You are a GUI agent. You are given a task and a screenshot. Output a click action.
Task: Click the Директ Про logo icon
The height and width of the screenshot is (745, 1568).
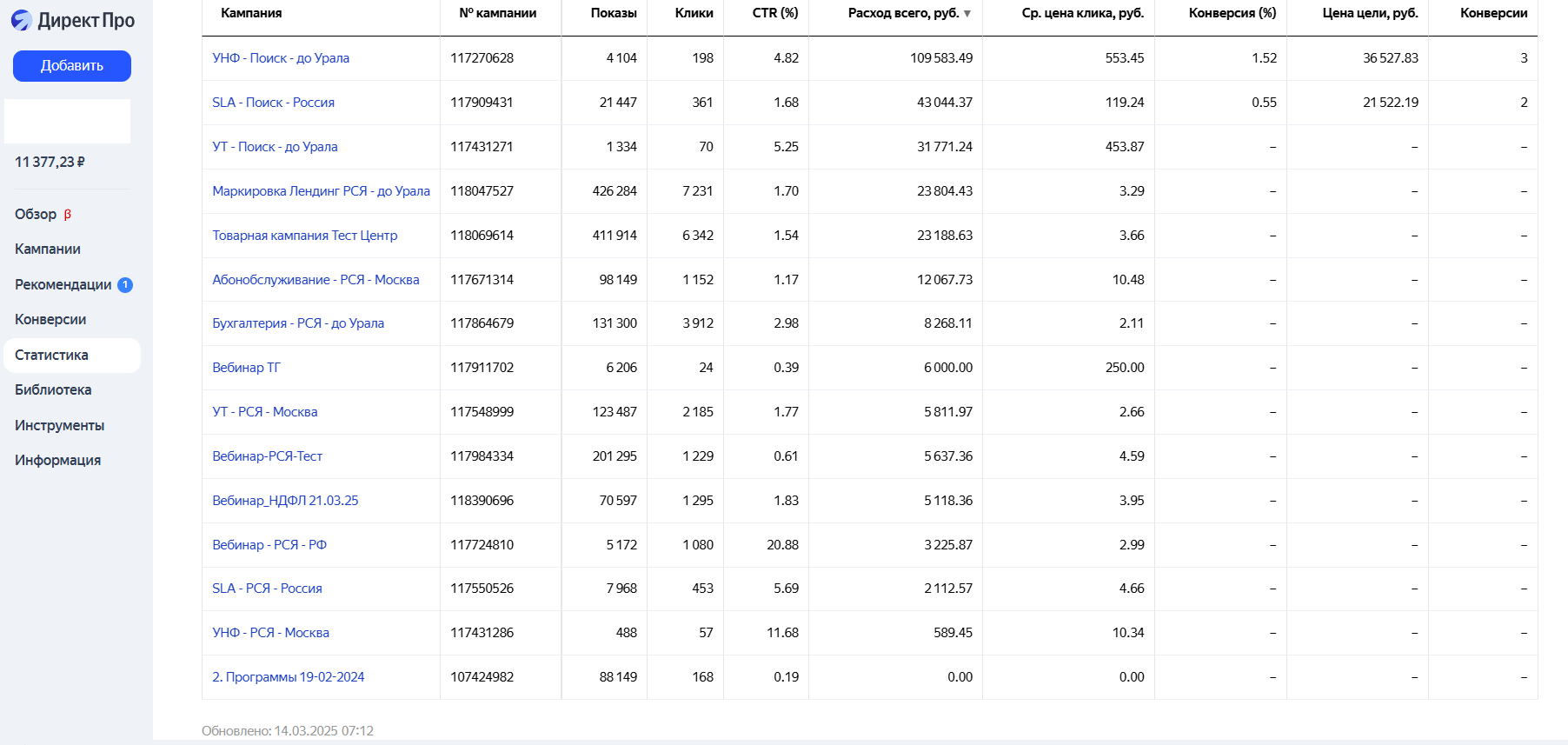click(22, 20)
